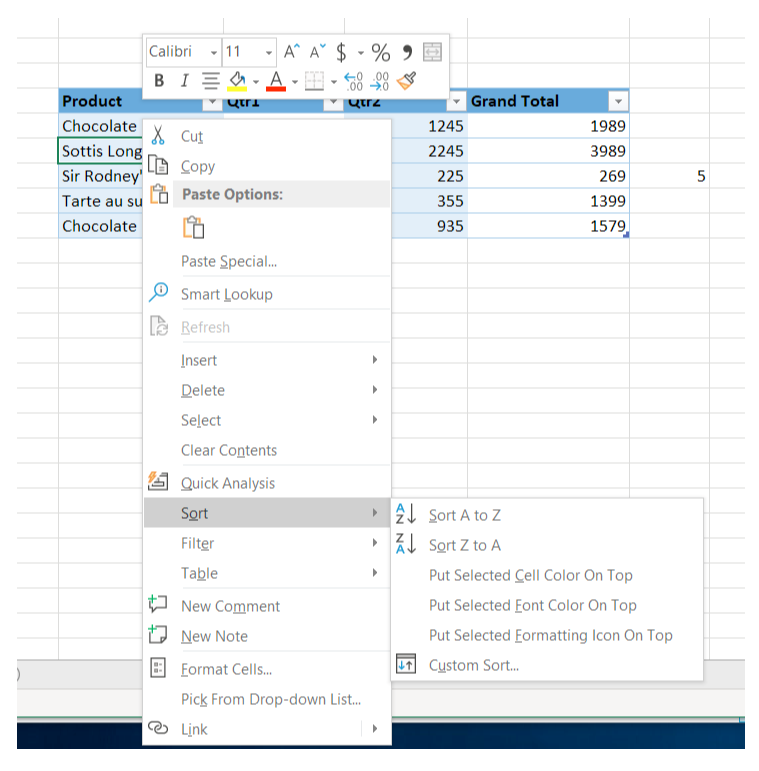Click the Decrease Decimal icon
Viewport: 759px width, 771px height.
[380, 81]
